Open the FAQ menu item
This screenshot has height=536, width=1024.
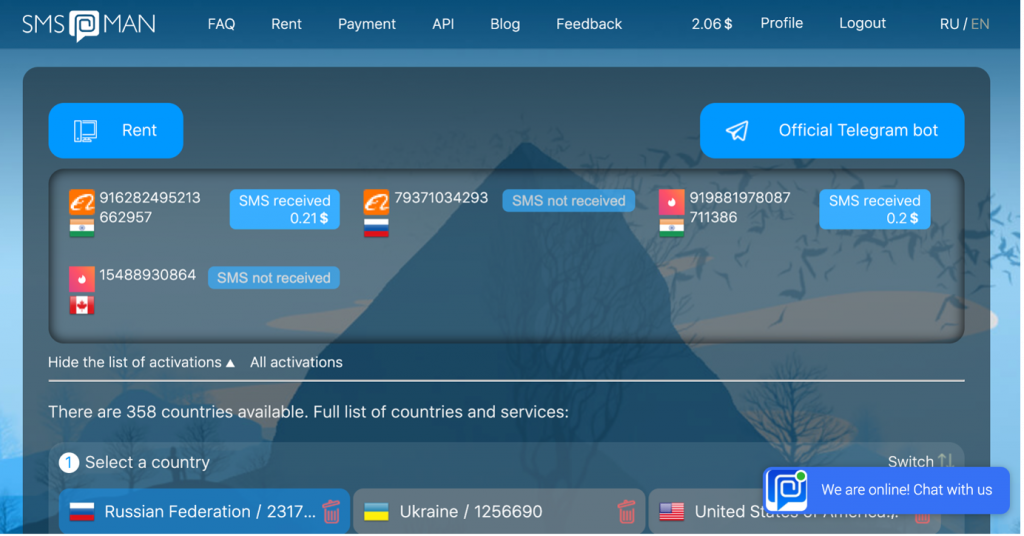[x=221, y=24]
